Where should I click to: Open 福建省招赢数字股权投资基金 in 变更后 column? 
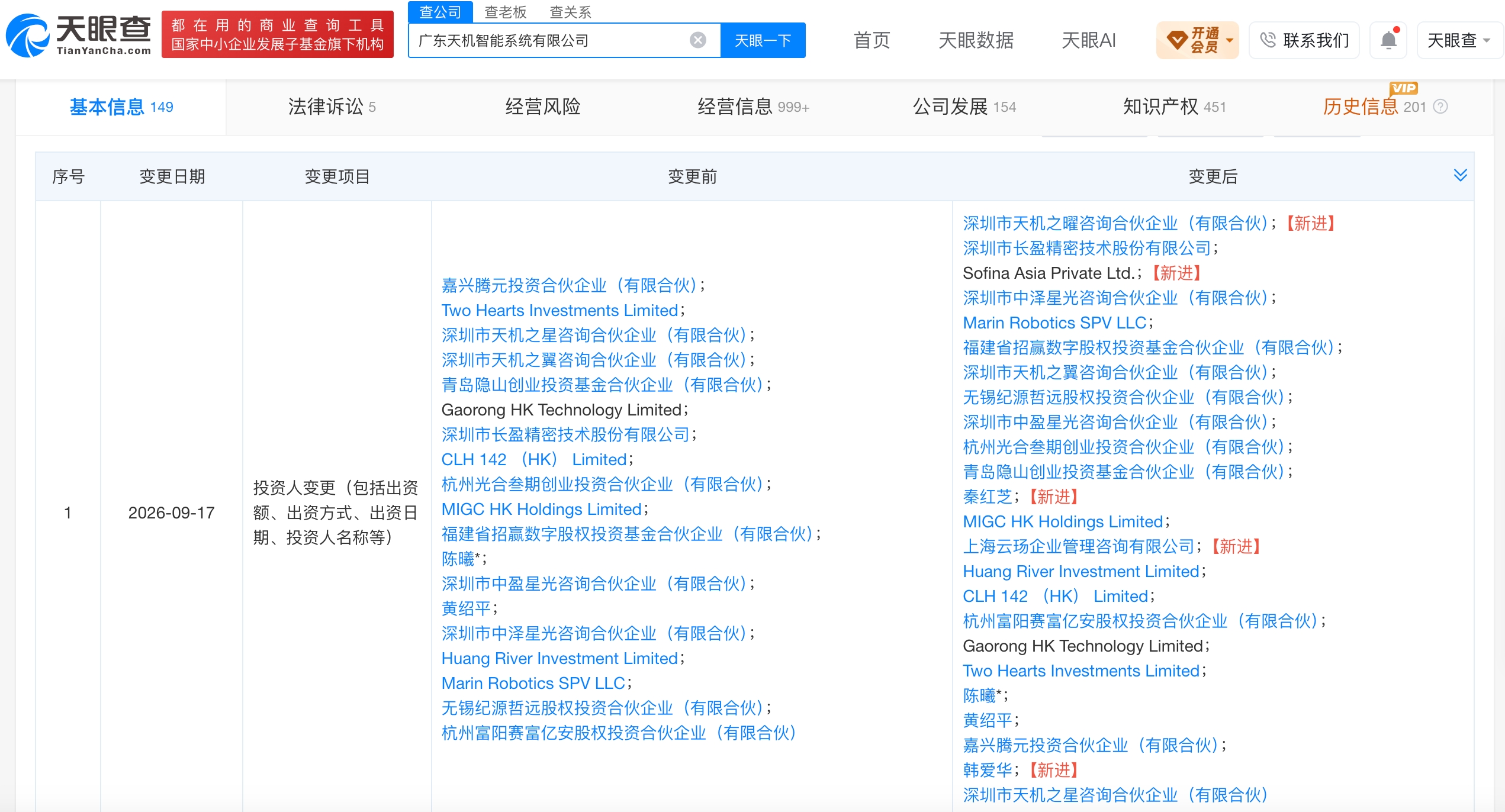pos(1149,348)
